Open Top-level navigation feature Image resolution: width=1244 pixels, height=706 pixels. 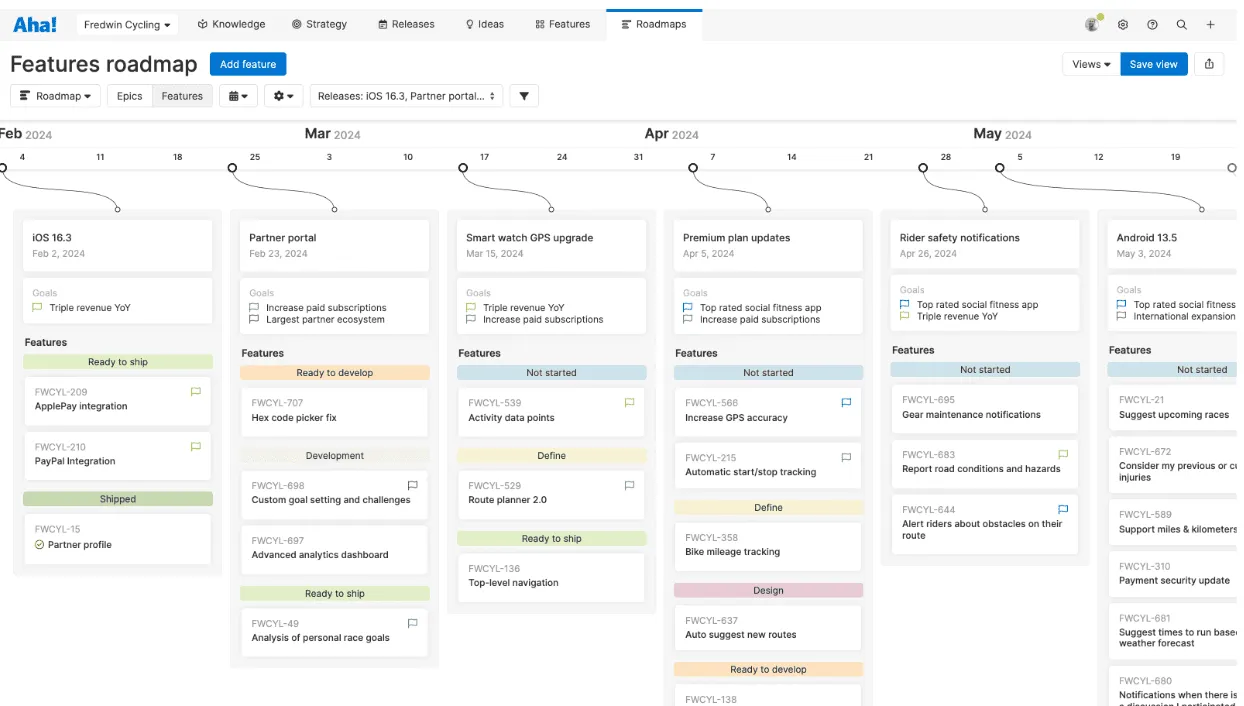[551, 576]
